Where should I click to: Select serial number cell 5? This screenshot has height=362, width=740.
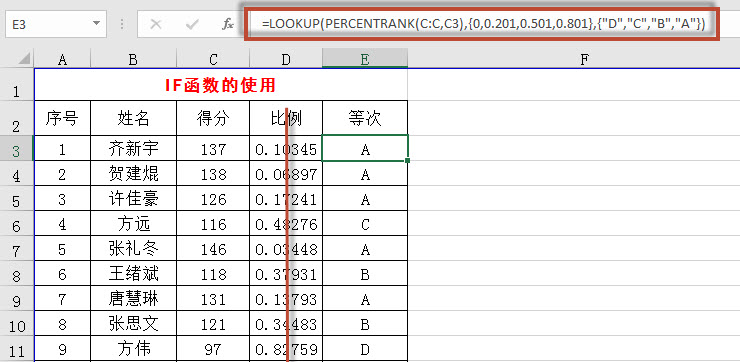62,248
